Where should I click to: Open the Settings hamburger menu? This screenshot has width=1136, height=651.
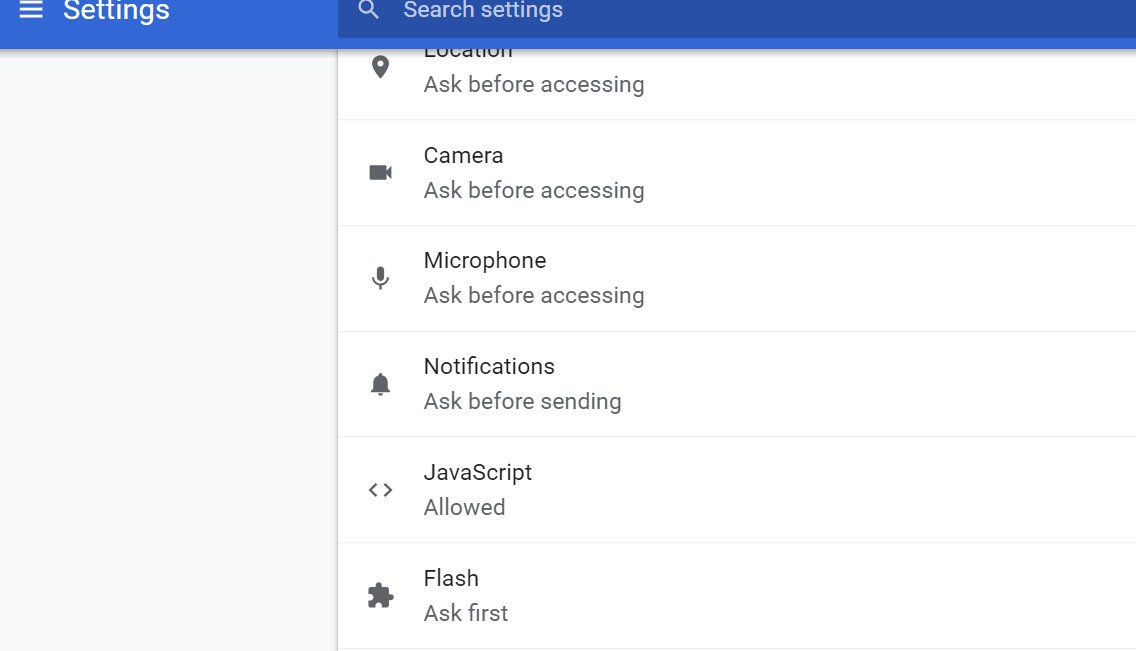[31, 11]
